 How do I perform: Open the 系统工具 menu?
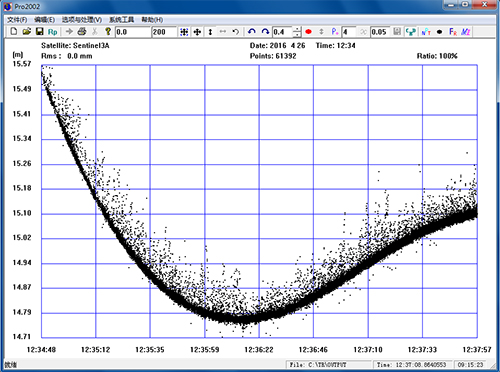(121, 20)
